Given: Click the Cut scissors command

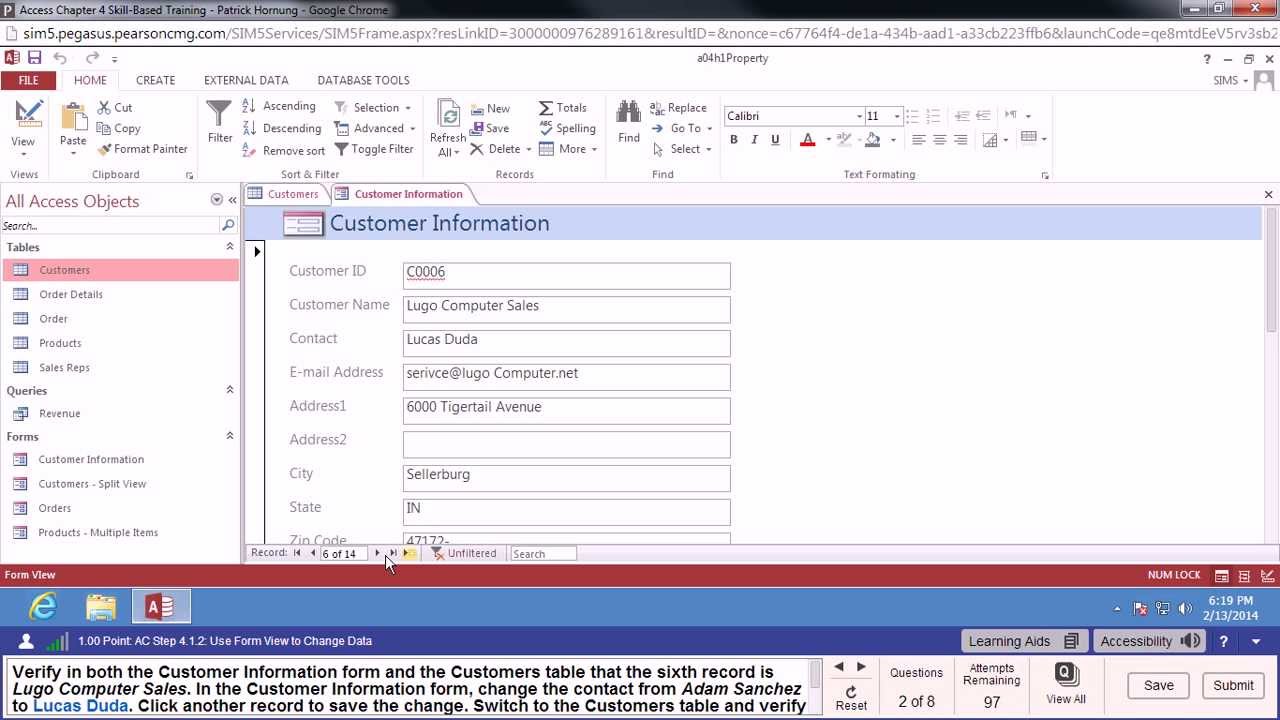Looking at the screenshot, I should click(114, 107).
